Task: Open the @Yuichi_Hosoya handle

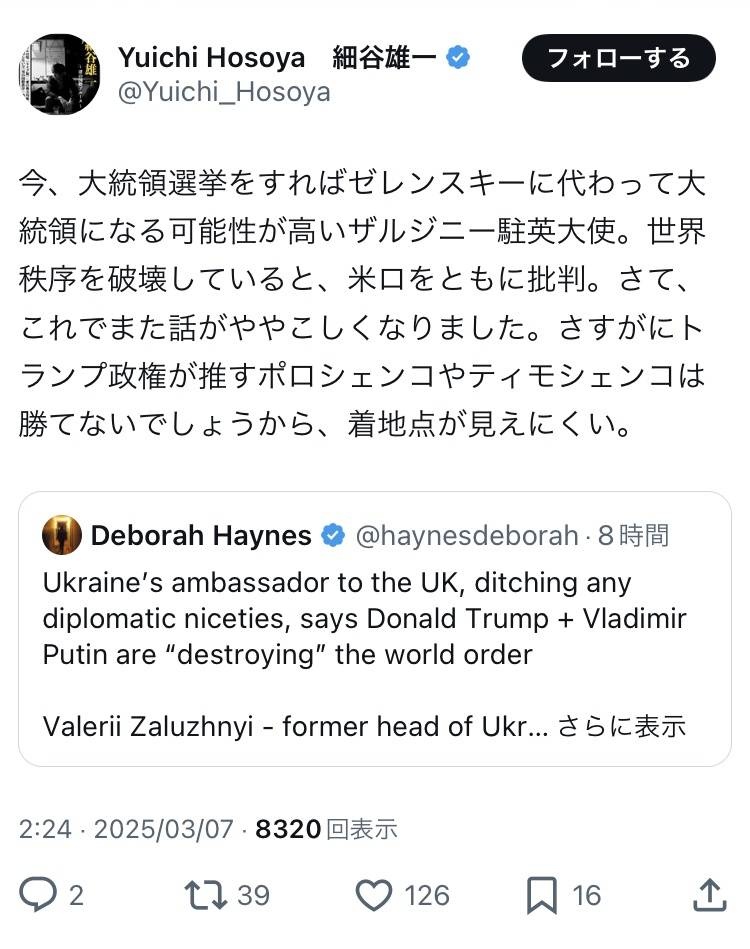Action: click(x=224, y=93)
